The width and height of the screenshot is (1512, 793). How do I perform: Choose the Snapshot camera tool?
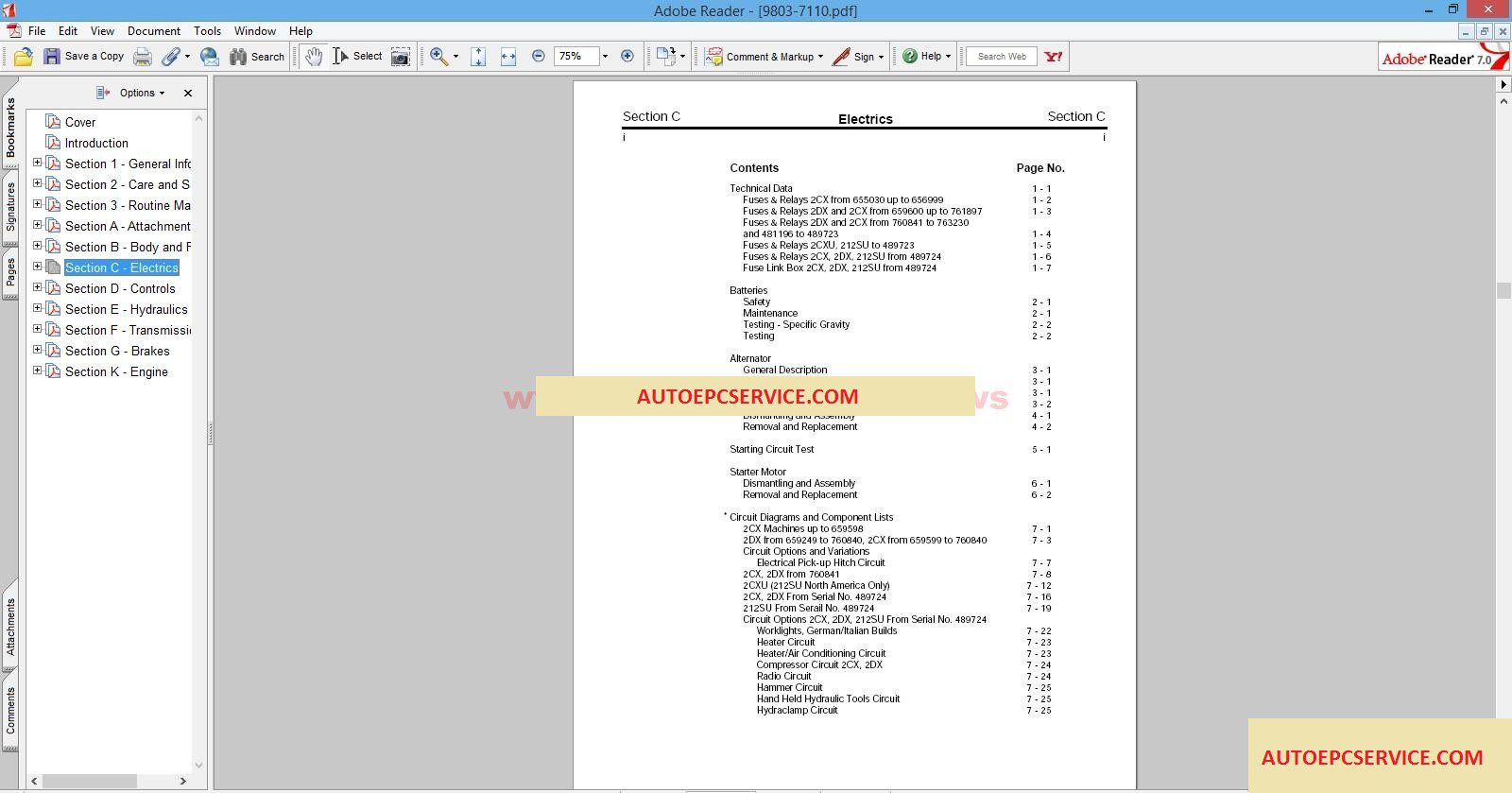(401, 57)
